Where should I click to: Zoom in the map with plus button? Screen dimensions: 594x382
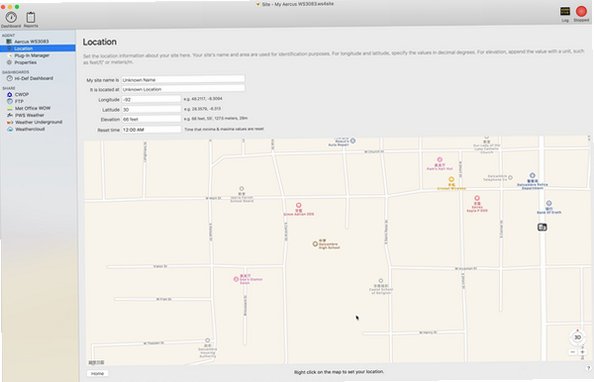coord(582,352)
